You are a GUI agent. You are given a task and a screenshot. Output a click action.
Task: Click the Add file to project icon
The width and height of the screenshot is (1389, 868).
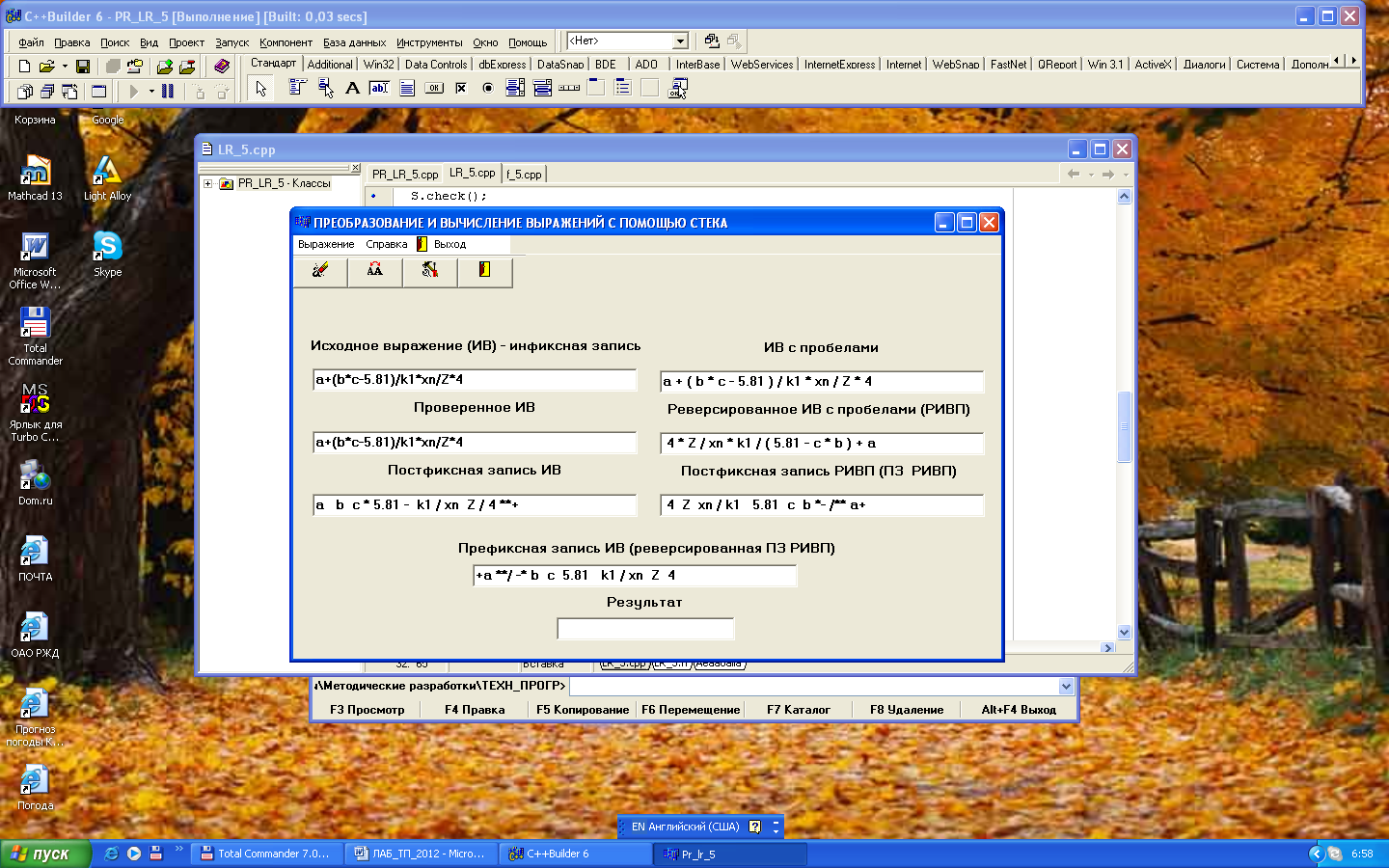(x=165, y=66)
